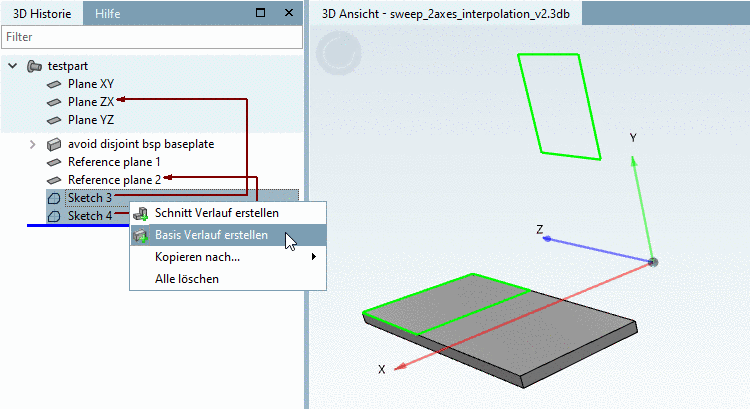Select the Plane YZ label
The height and width of the screenshot is (409, 750).
pos(91,120)
